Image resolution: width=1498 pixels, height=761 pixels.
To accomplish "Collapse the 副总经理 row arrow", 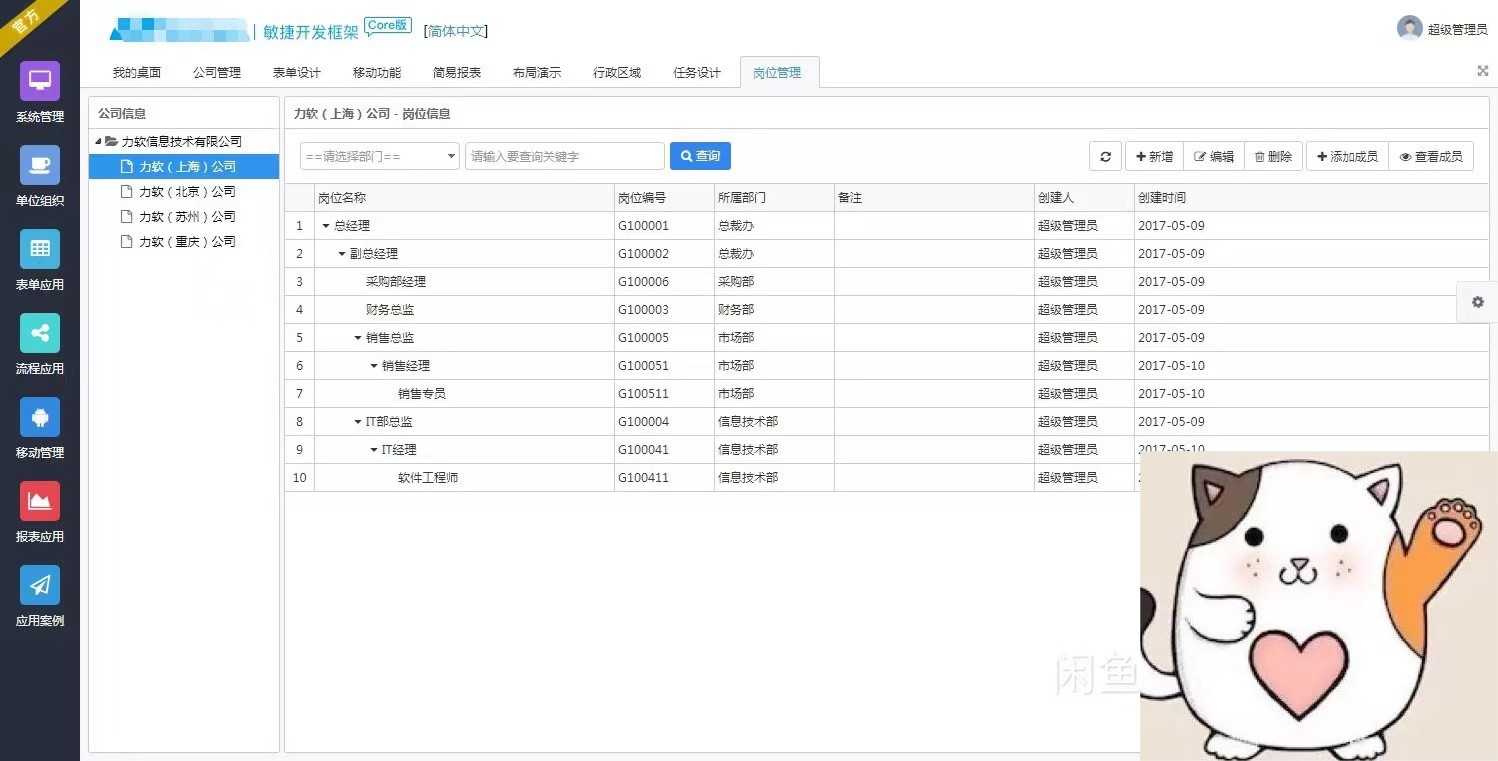I will 342,254.
